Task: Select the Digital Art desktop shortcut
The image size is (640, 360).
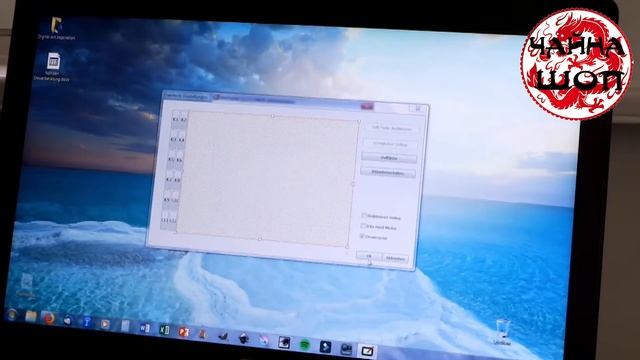Action: pyautogui.click(x=56, y=29)
